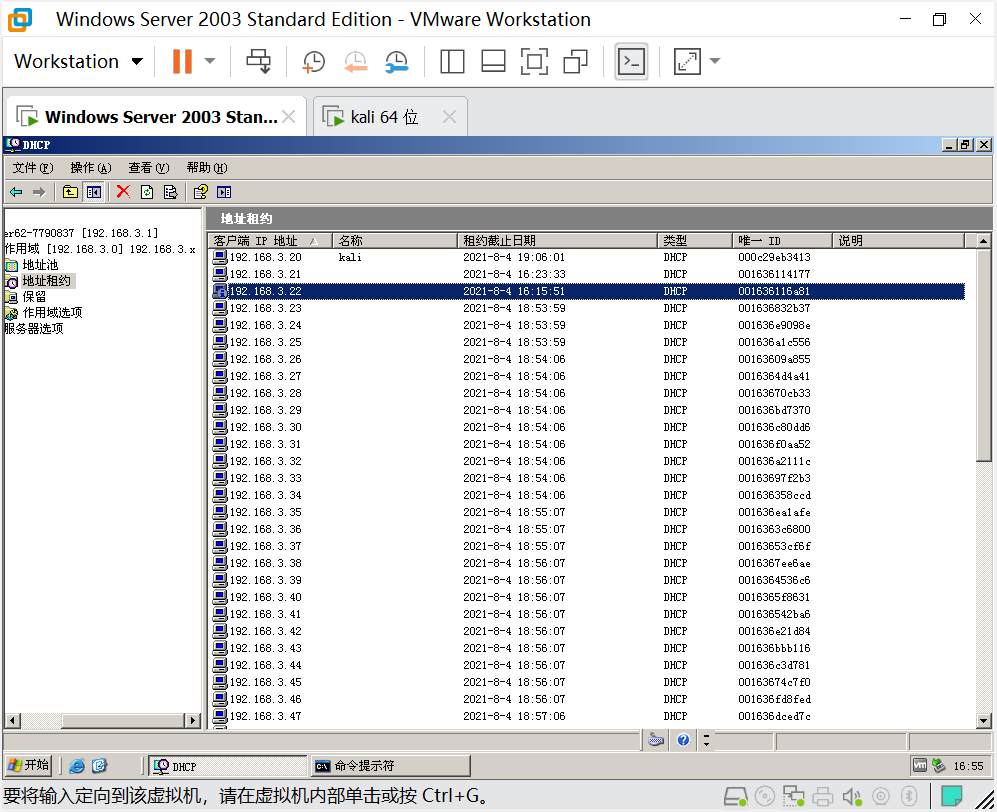The image size is (997, 812).
Task: Toggle the thumbnail bar view
Action: click(x=493, y=62)
